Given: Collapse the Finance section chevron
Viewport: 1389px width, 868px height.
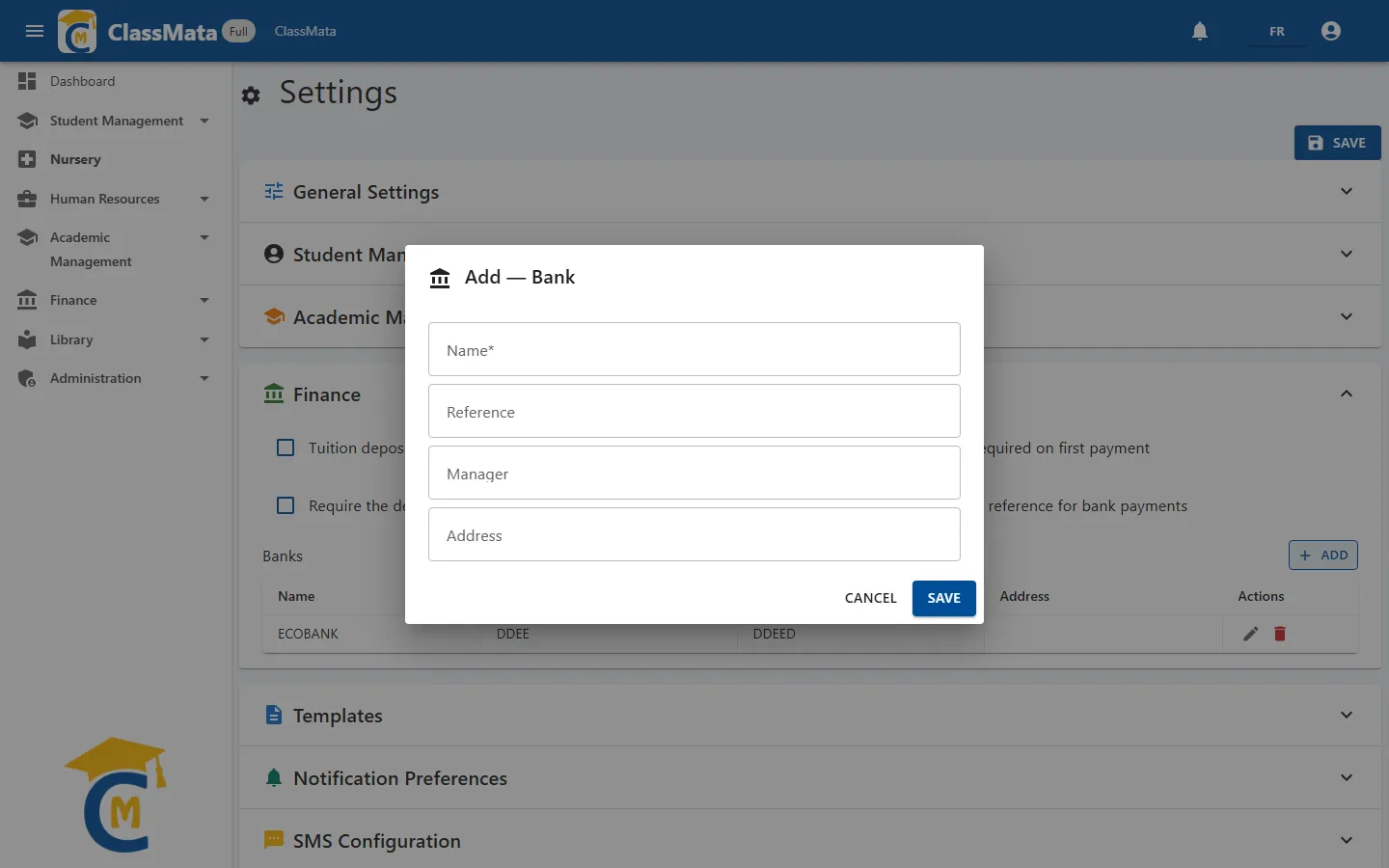Looking at the screenshot, I should 1347,393.
